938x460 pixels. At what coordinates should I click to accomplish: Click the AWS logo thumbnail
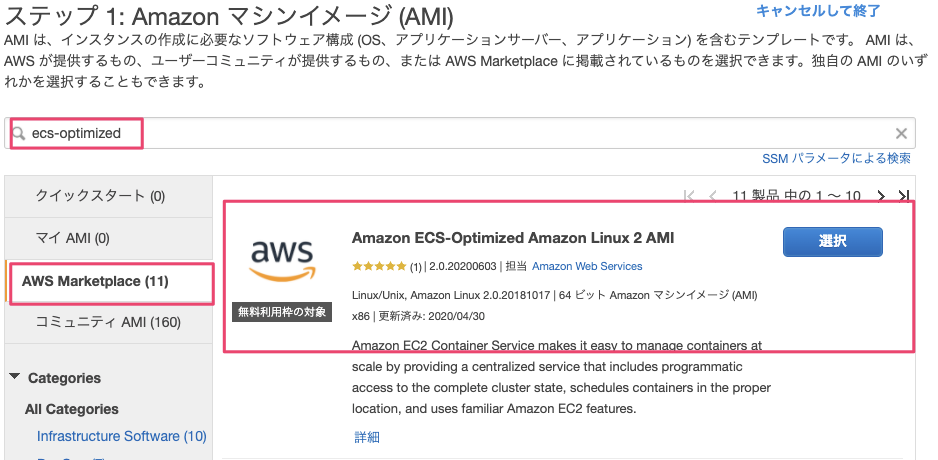click(x=281, y=261)
